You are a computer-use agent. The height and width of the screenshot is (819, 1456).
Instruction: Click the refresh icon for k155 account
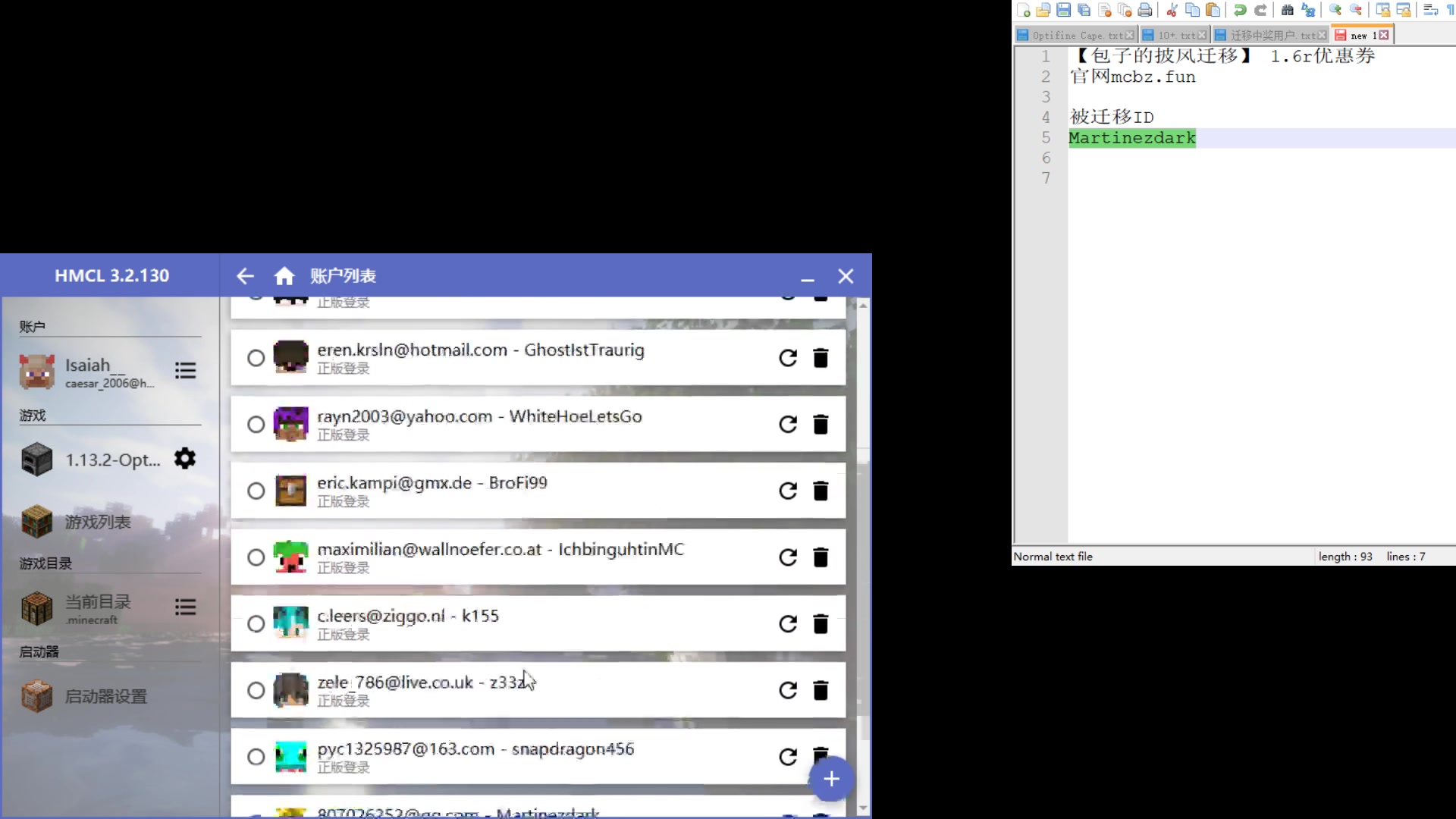[788, 623]
